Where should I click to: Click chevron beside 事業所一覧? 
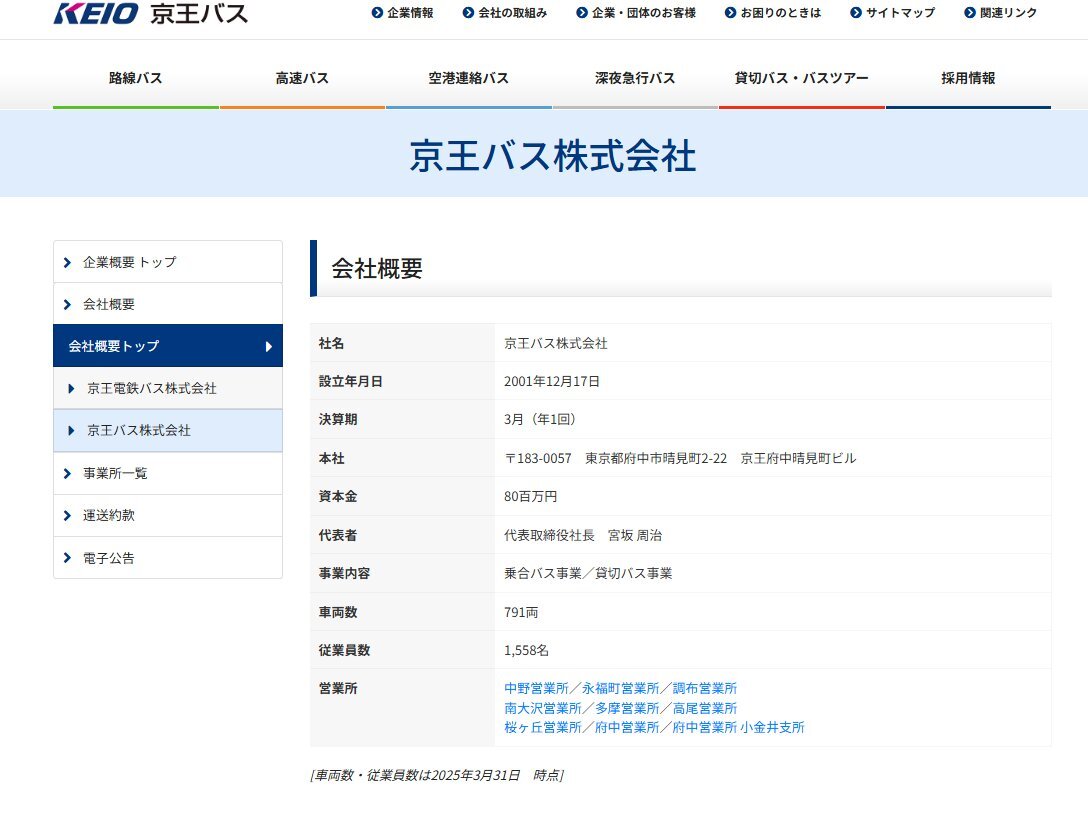67,473
